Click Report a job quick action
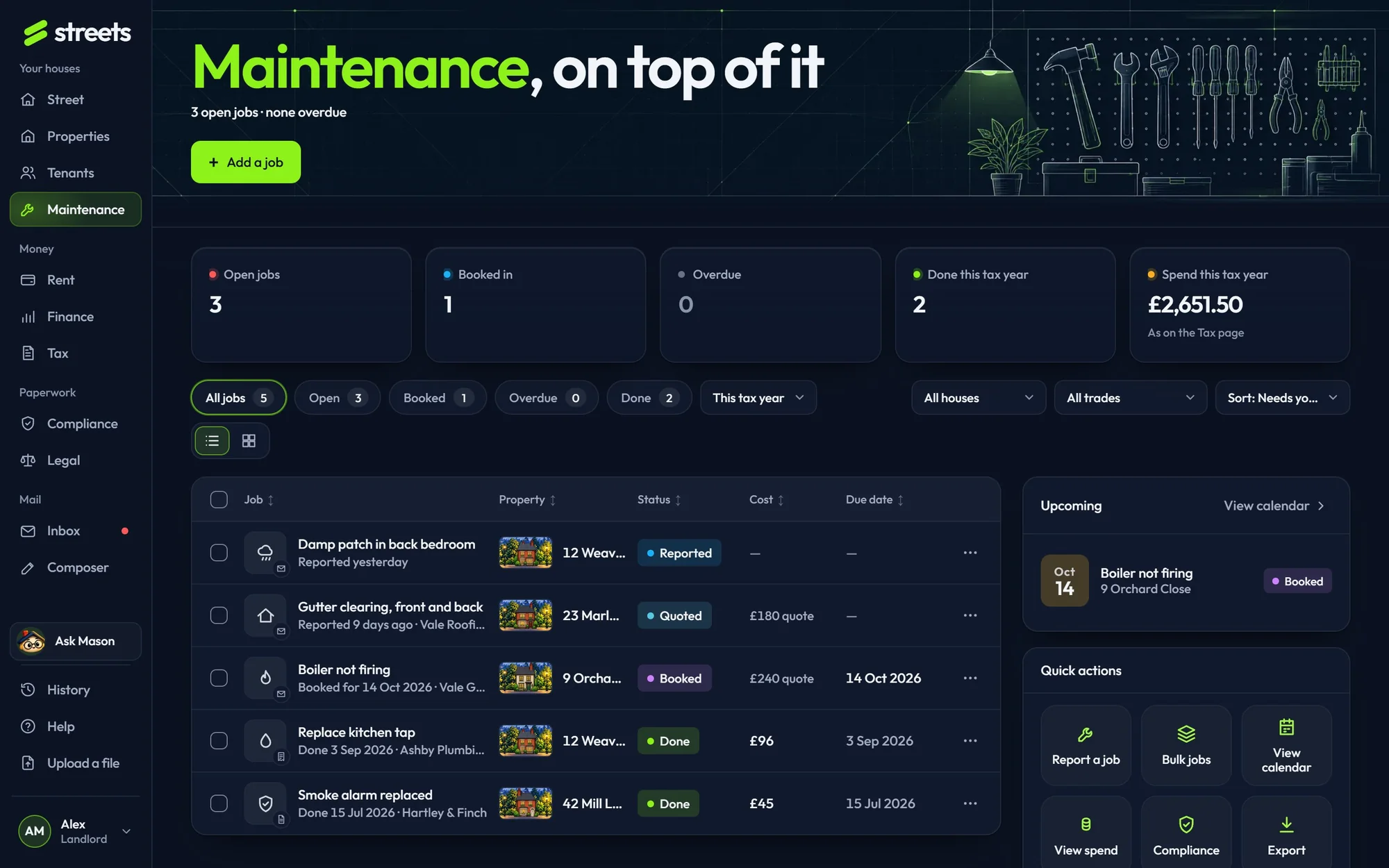Viewport: 1389px width, 868px height. click(x=1086, y=746)
